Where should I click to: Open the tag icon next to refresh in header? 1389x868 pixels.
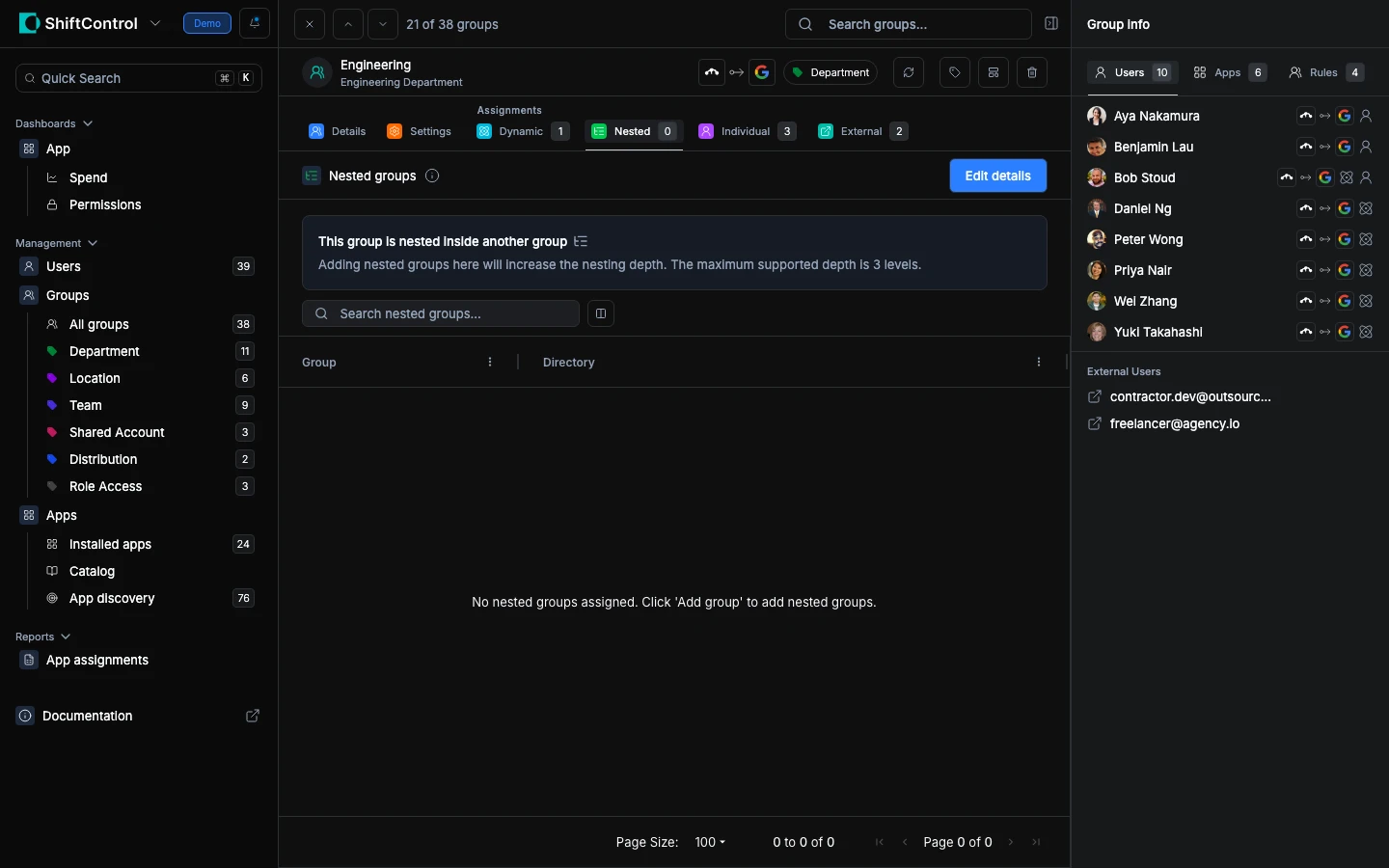[953, 72]
